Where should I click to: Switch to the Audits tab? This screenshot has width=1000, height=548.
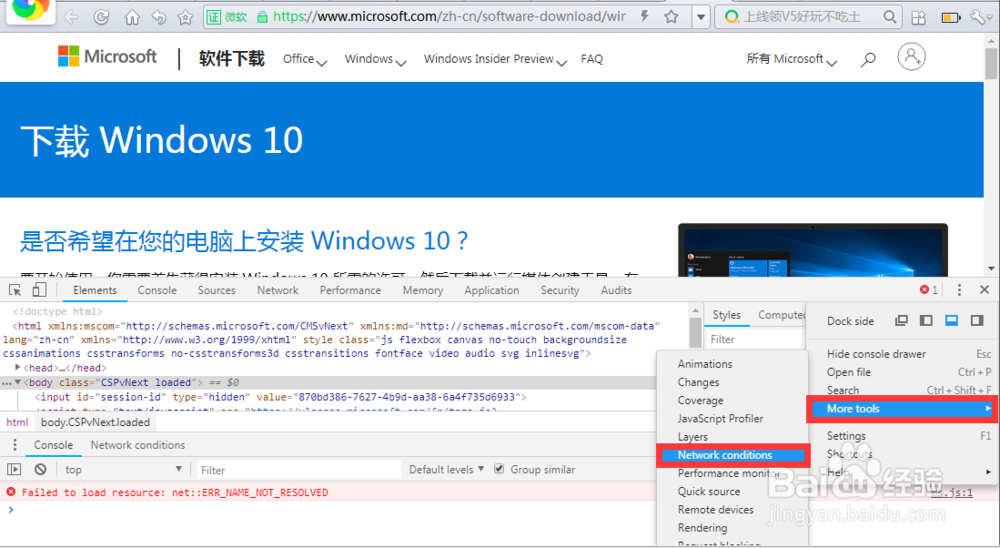[616, 290]
